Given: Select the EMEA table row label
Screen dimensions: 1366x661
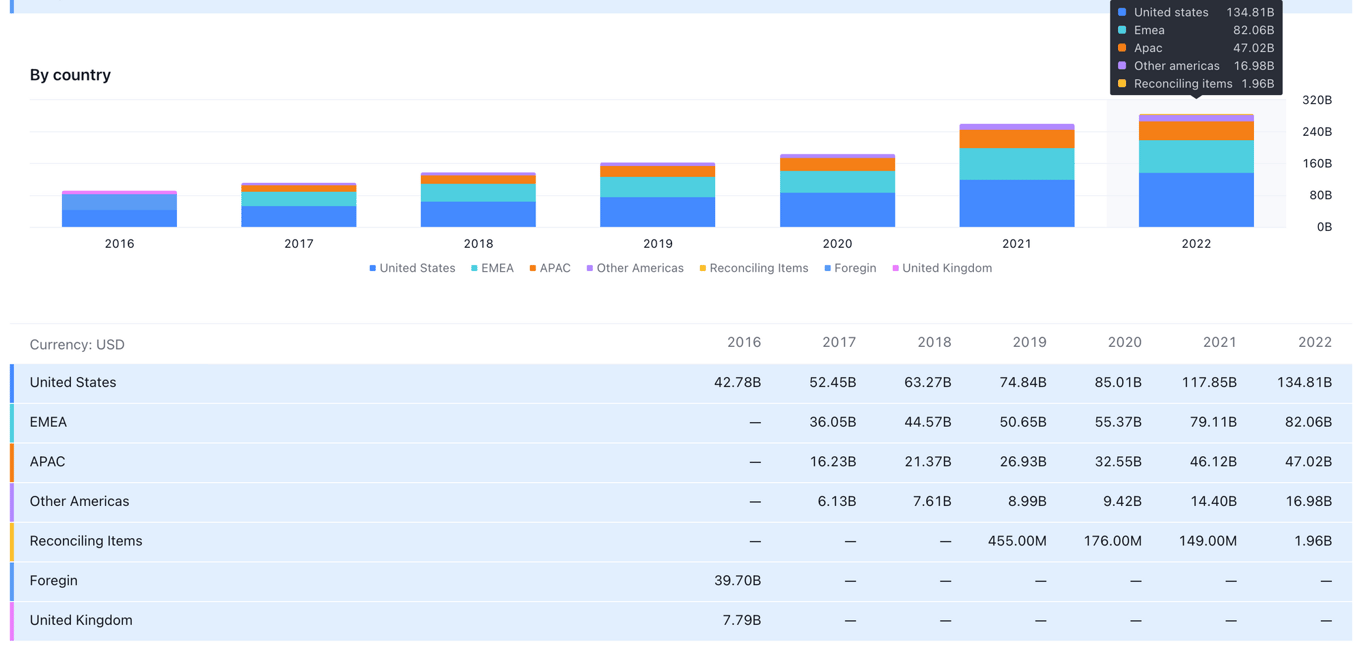Looking at the screenshot, I should point(48,422).
